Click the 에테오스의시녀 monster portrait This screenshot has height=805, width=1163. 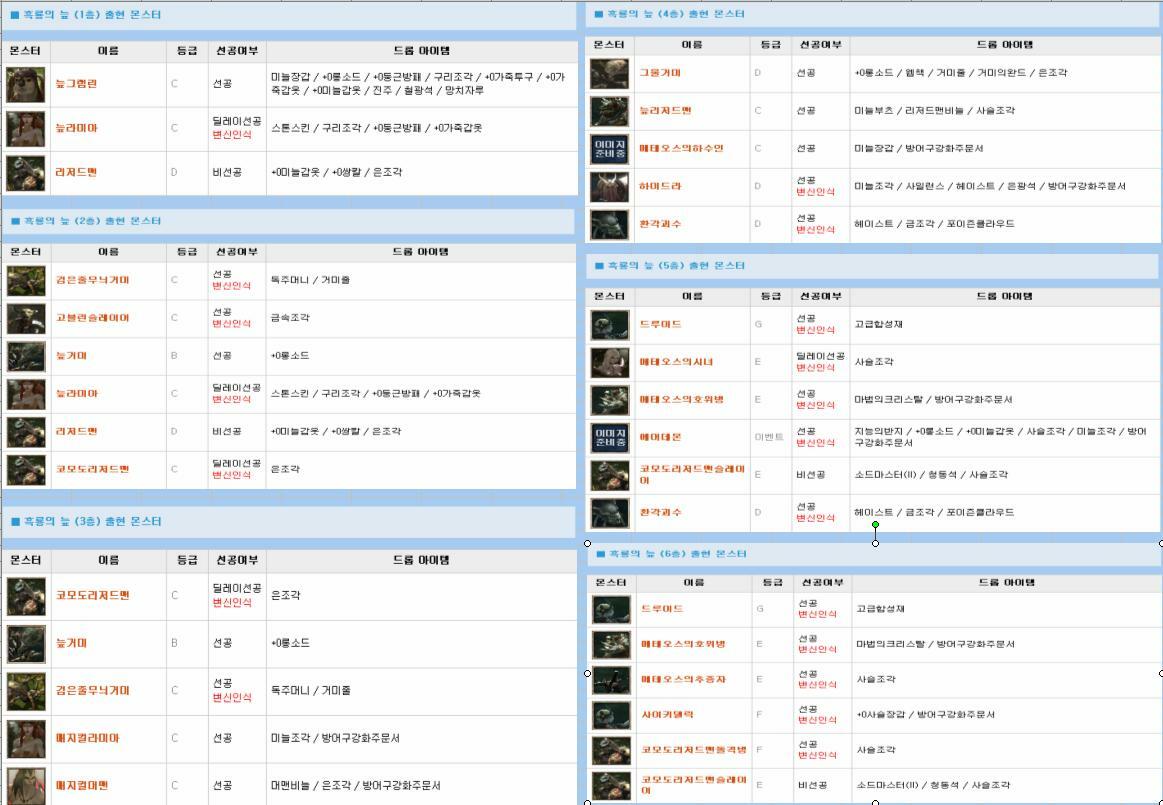[x=609, y=362]
